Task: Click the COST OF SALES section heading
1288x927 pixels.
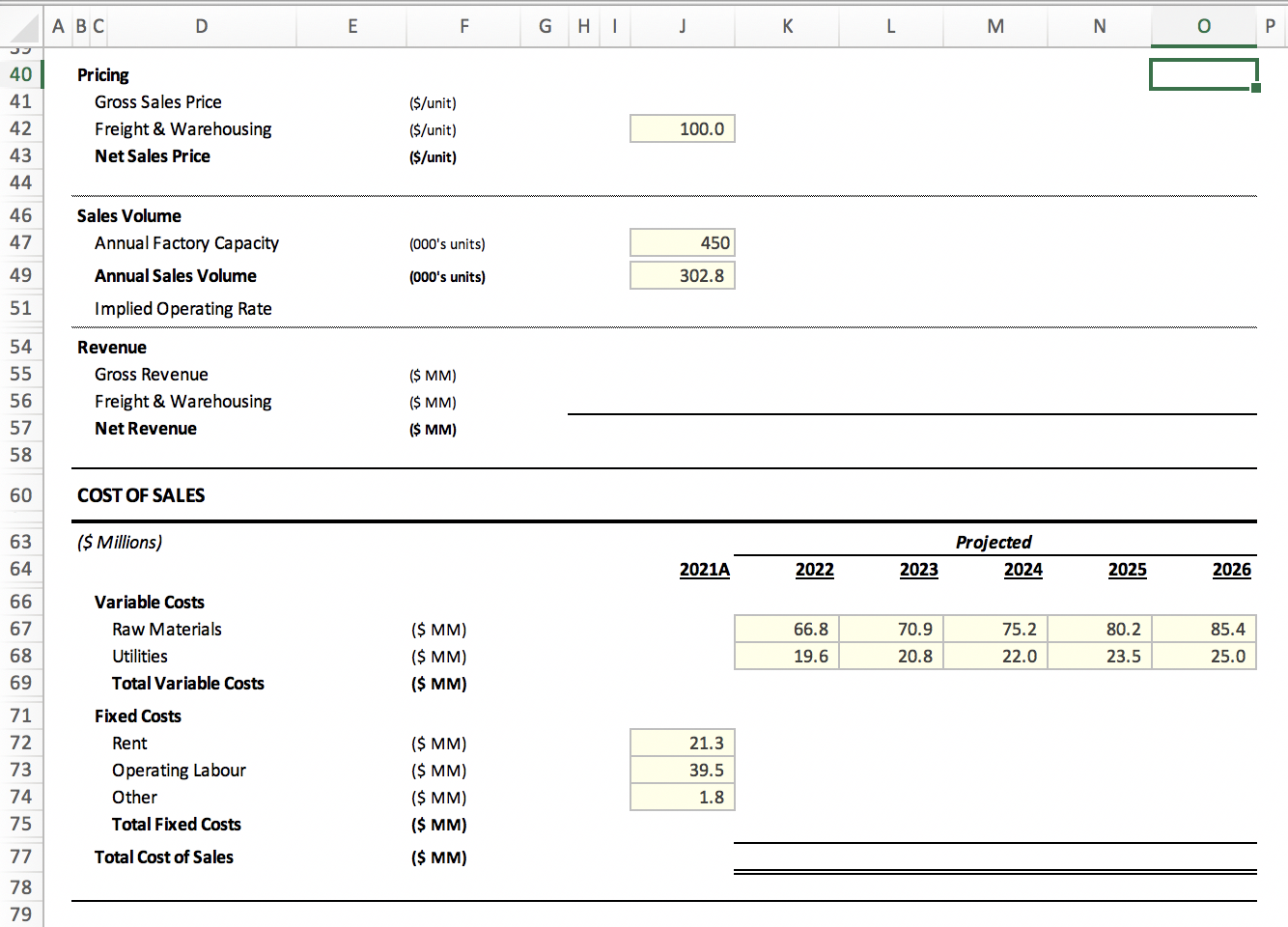Action: pyautogui.click(x=140, y=494)
